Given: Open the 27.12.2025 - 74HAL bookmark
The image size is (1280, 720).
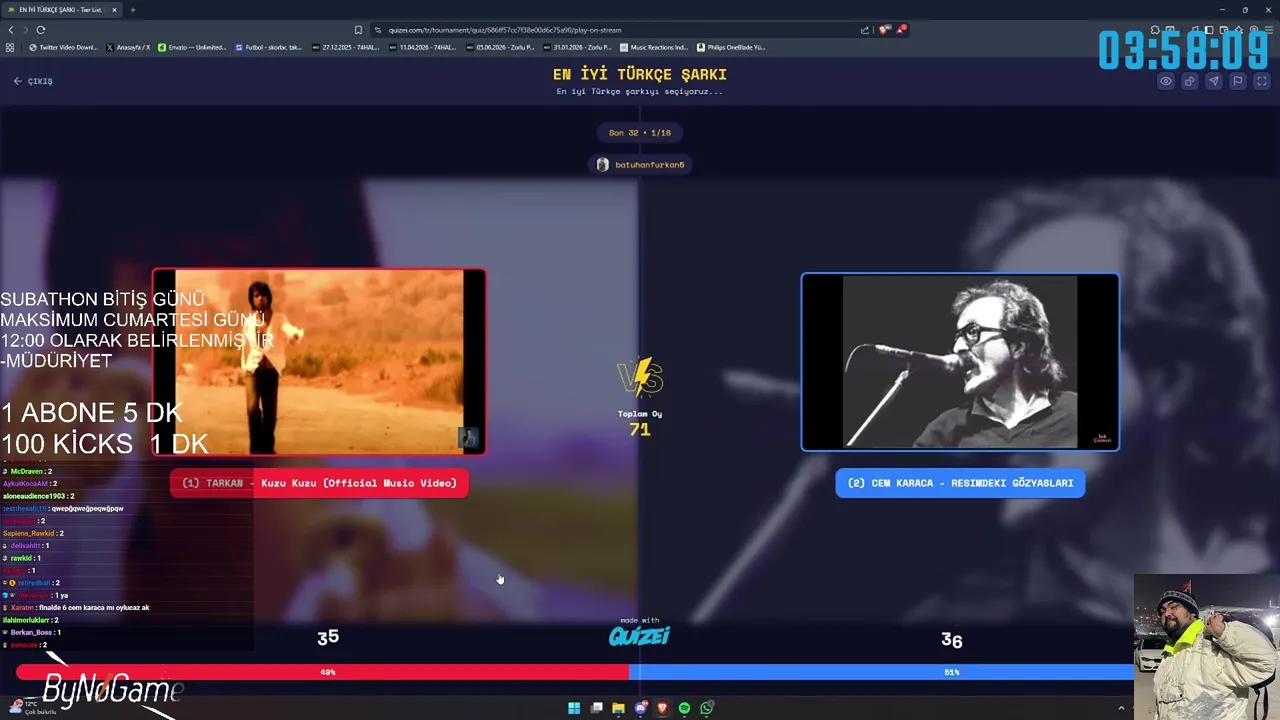Looking at the screenshot, I should pos(345,47).
